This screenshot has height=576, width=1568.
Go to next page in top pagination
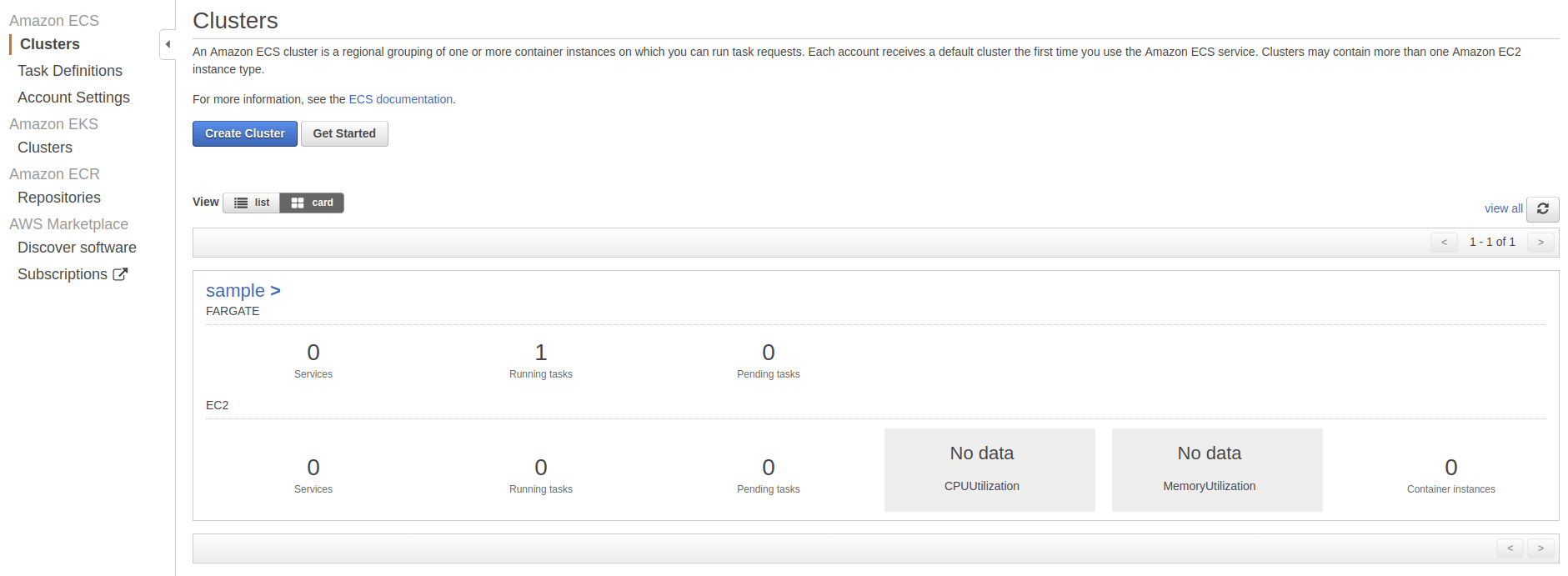click(1540, 242)
